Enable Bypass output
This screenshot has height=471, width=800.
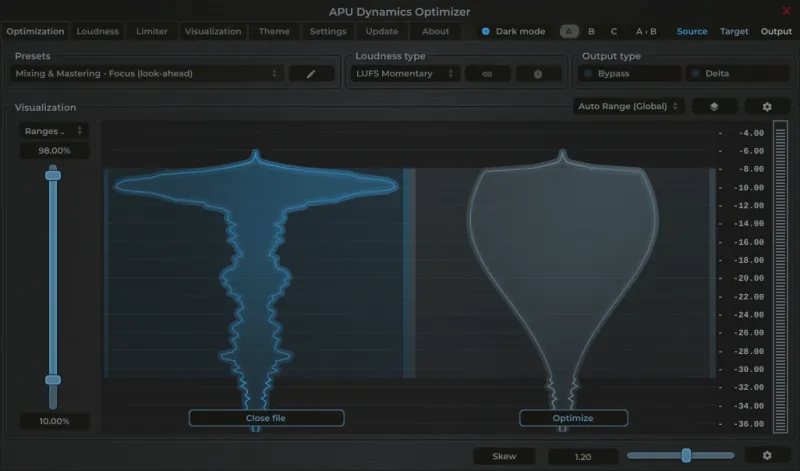(630, 73)
